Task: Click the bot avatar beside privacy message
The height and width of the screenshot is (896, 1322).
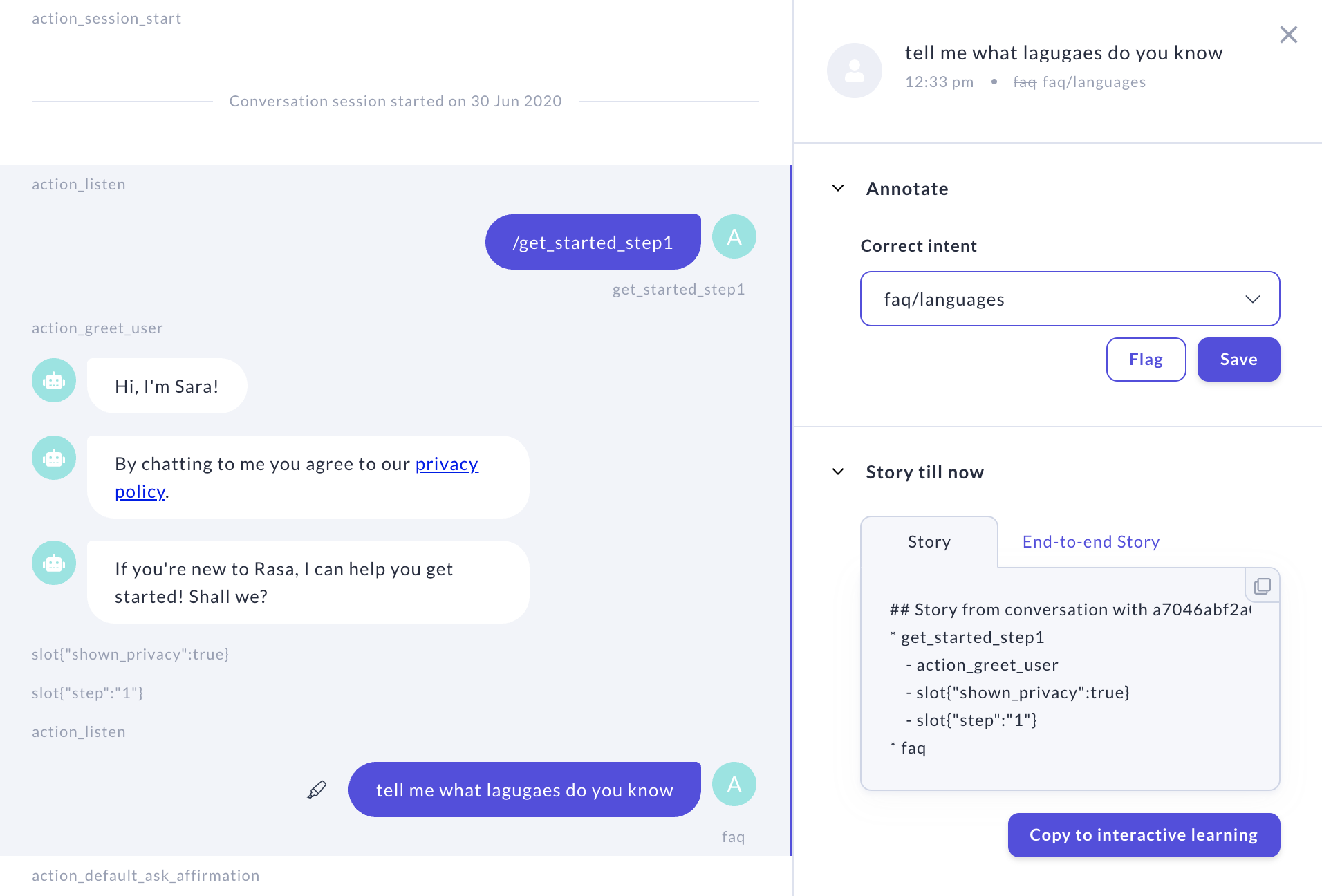Action: click(53, 457)
